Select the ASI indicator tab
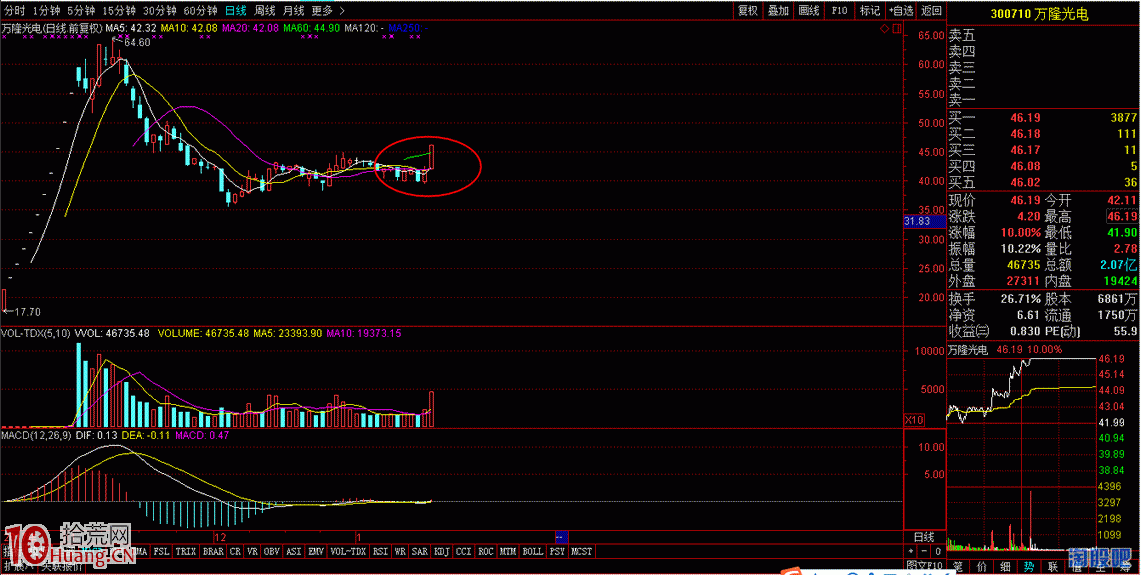 (294, 551)
